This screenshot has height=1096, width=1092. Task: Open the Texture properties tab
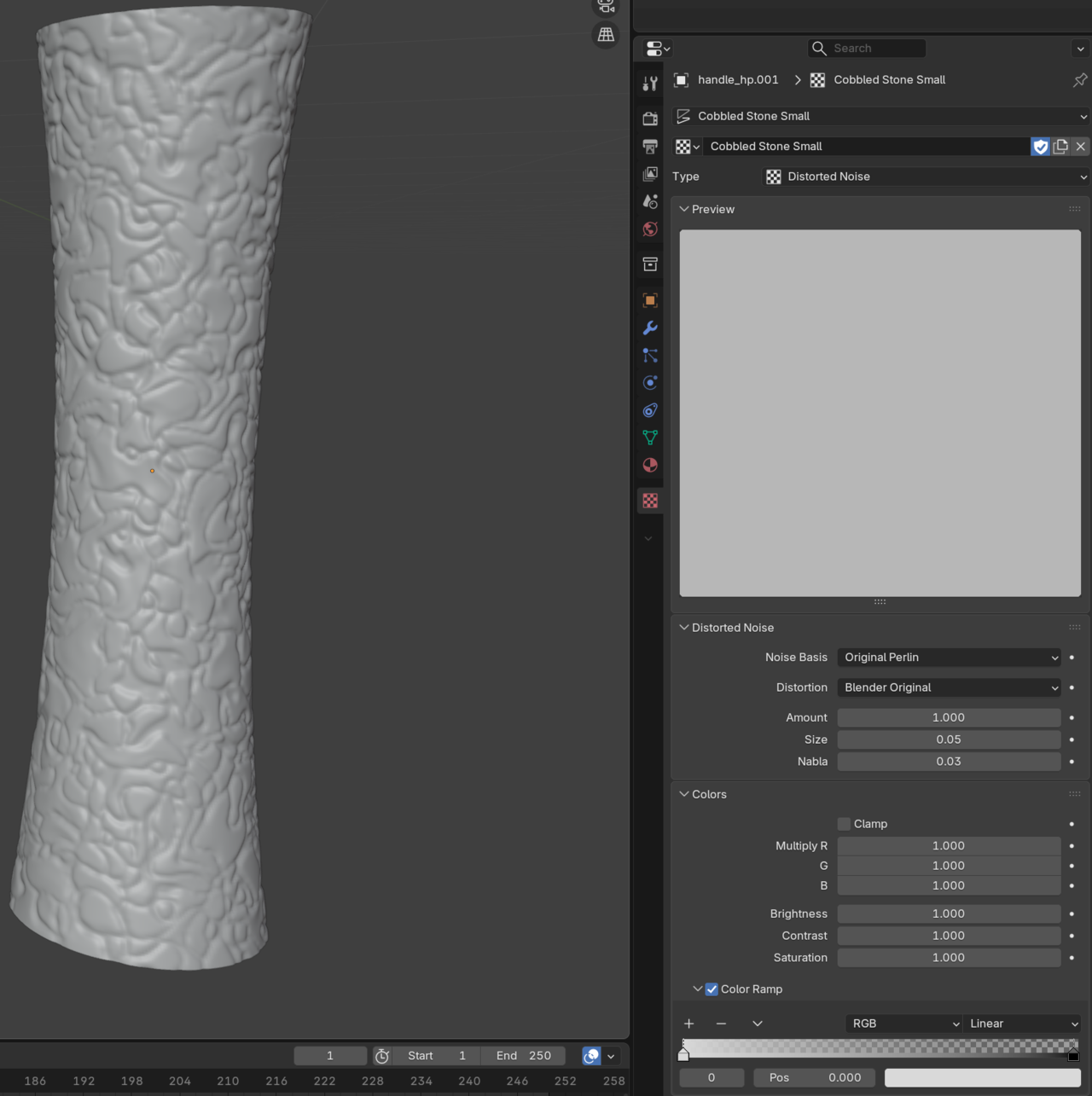coord(650,502)
